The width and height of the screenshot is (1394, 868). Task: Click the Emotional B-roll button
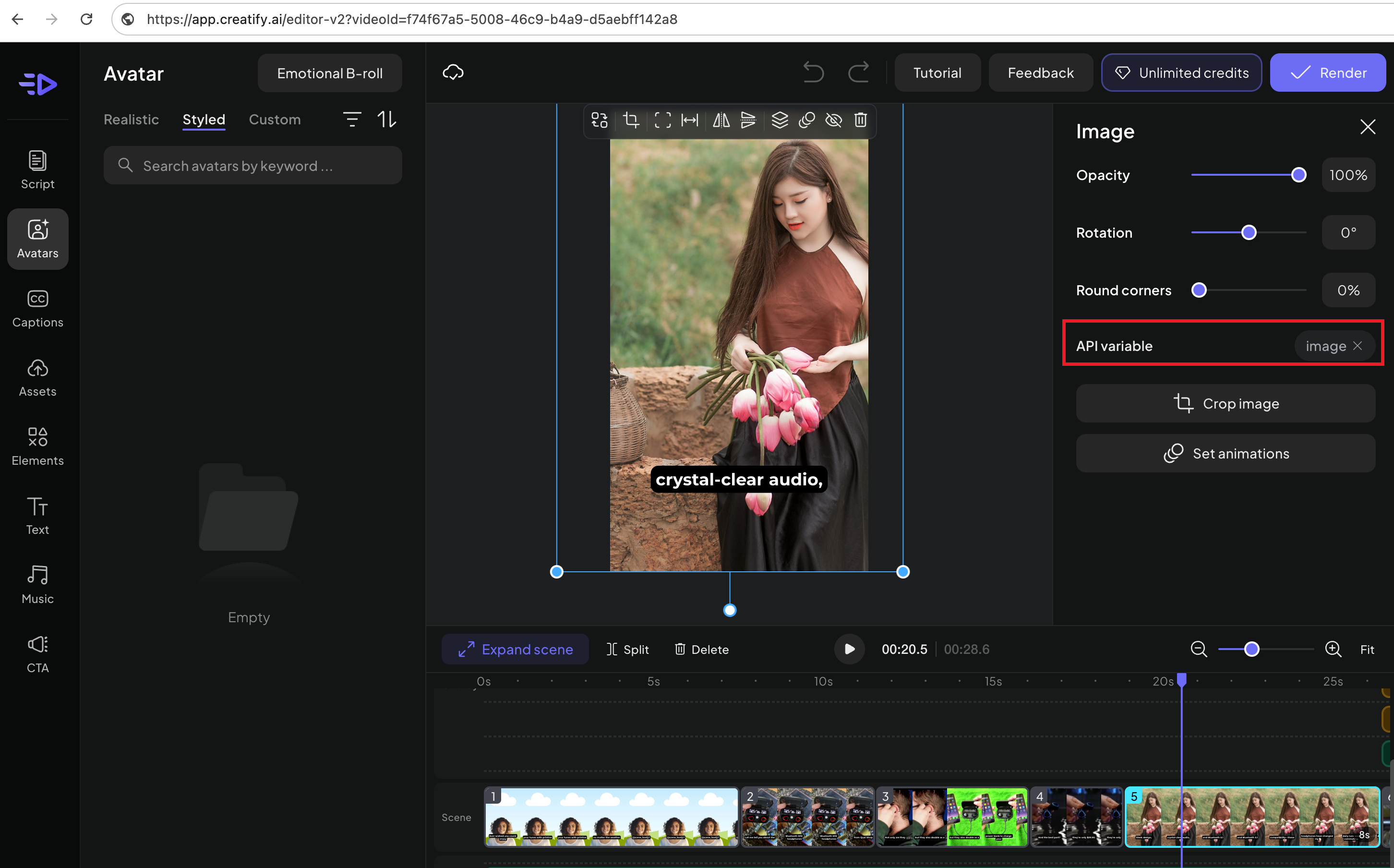pyautogui.click(x=329, y=73)
